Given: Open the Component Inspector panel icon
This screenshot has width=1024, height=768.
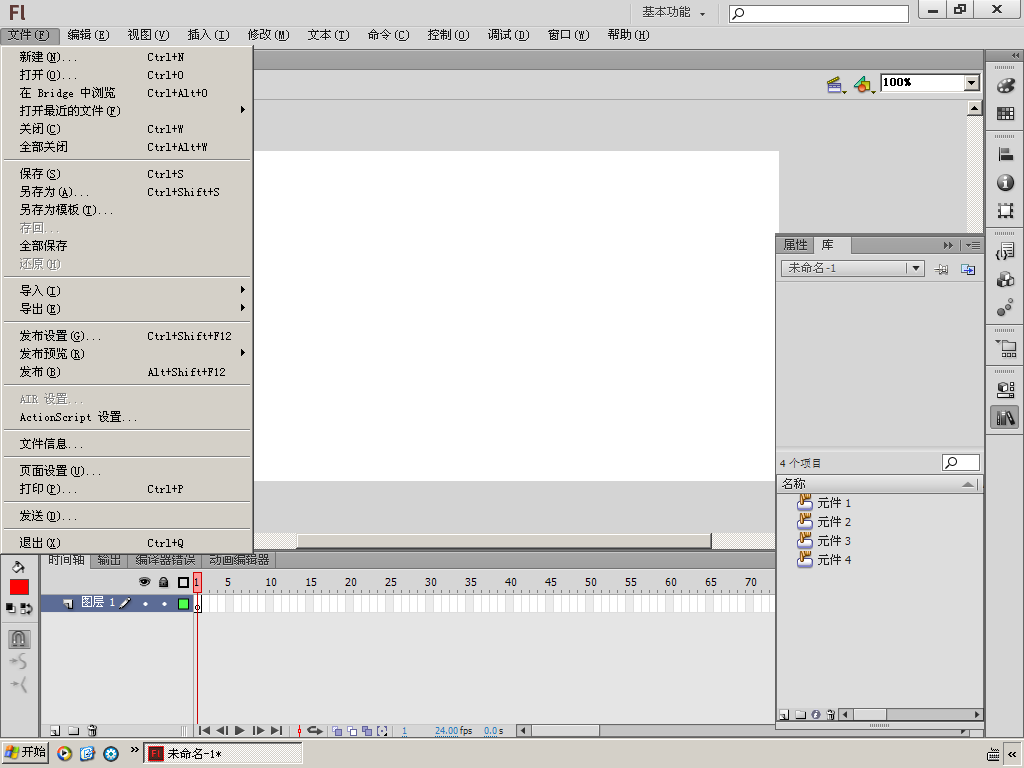Looking at the screenshot, I should pyautogui.click(x=1005, y=389).
